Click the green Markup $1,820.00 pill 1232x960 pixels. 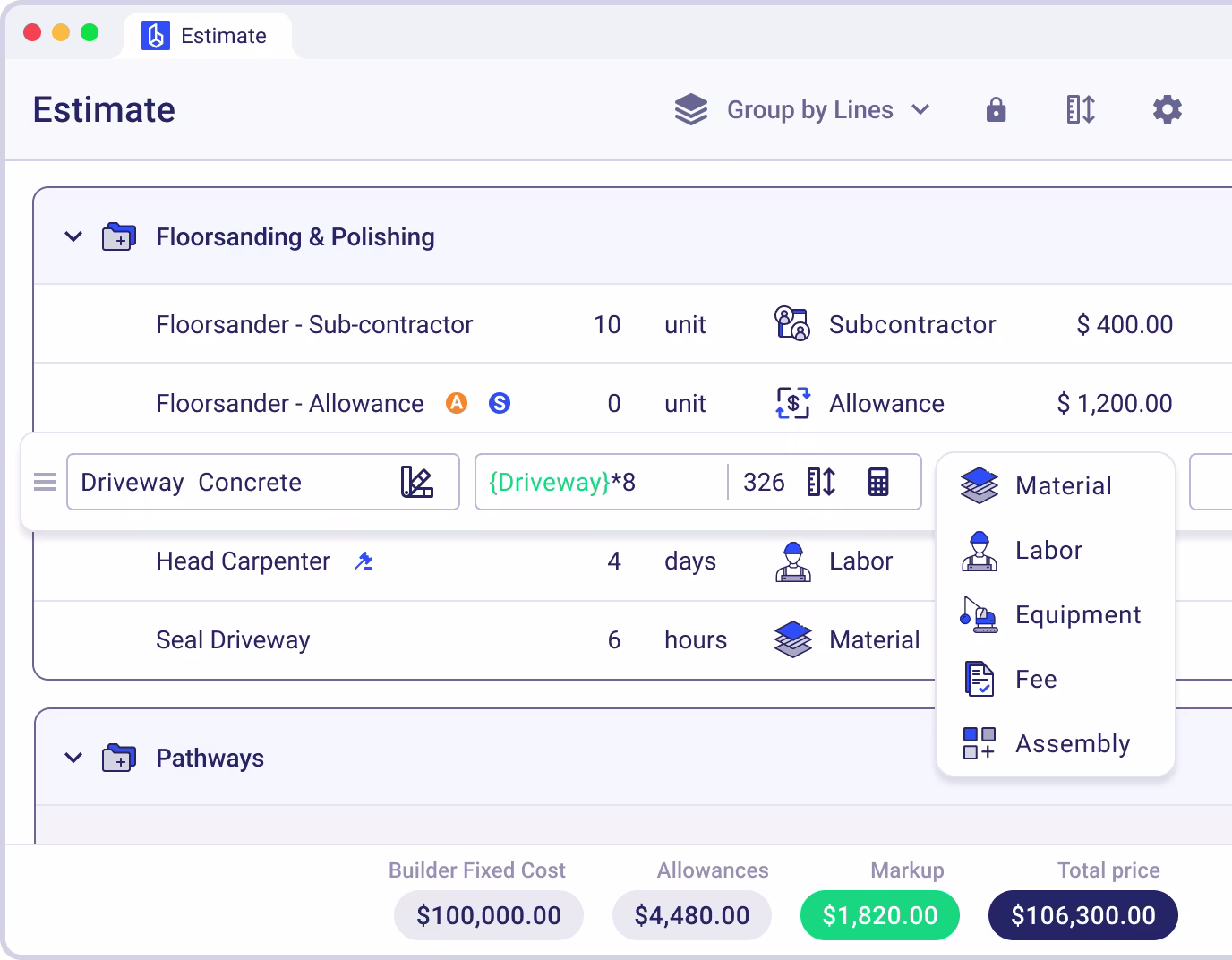[x=880, y=915]
